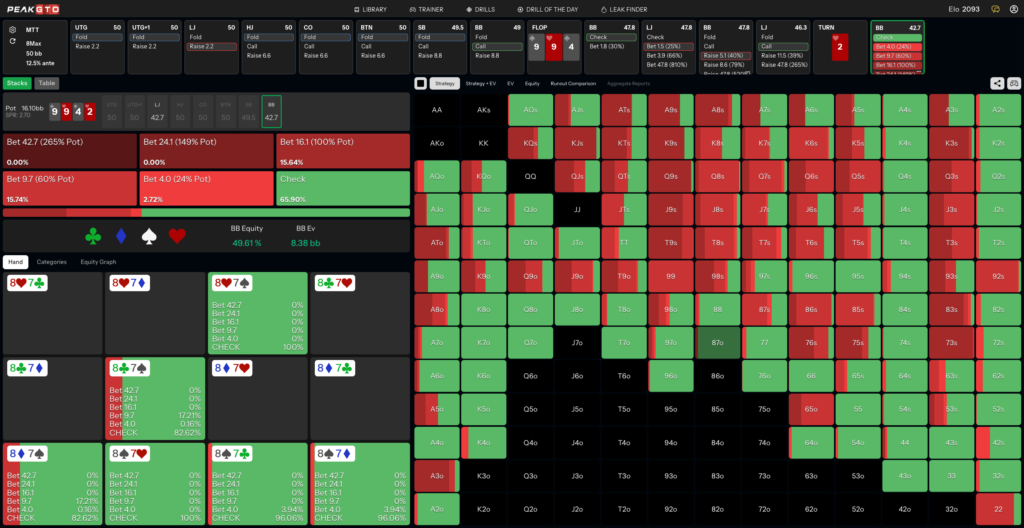This screenshot has width=1024, height=528.
Task: Switch to the Strategy + EV tab
Action: [479, 83]
